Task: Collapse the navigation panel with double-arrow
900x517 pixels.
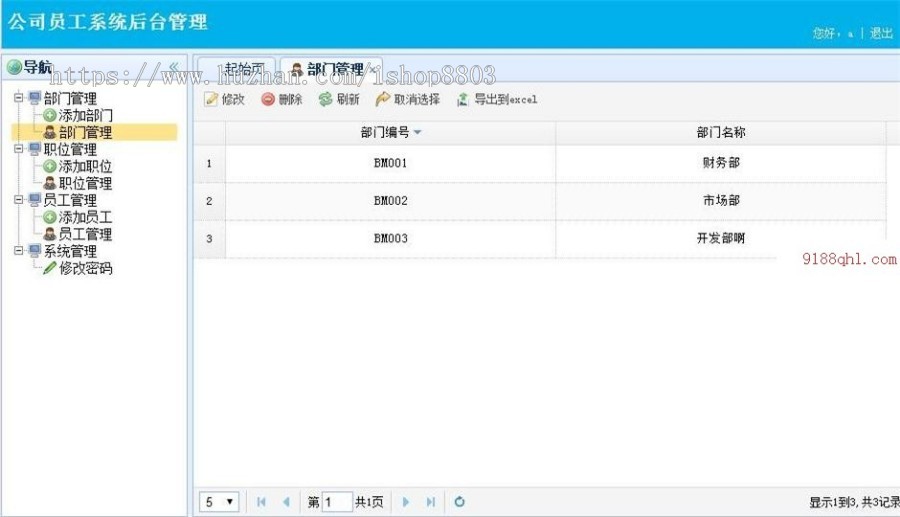Action: (174, 67)
